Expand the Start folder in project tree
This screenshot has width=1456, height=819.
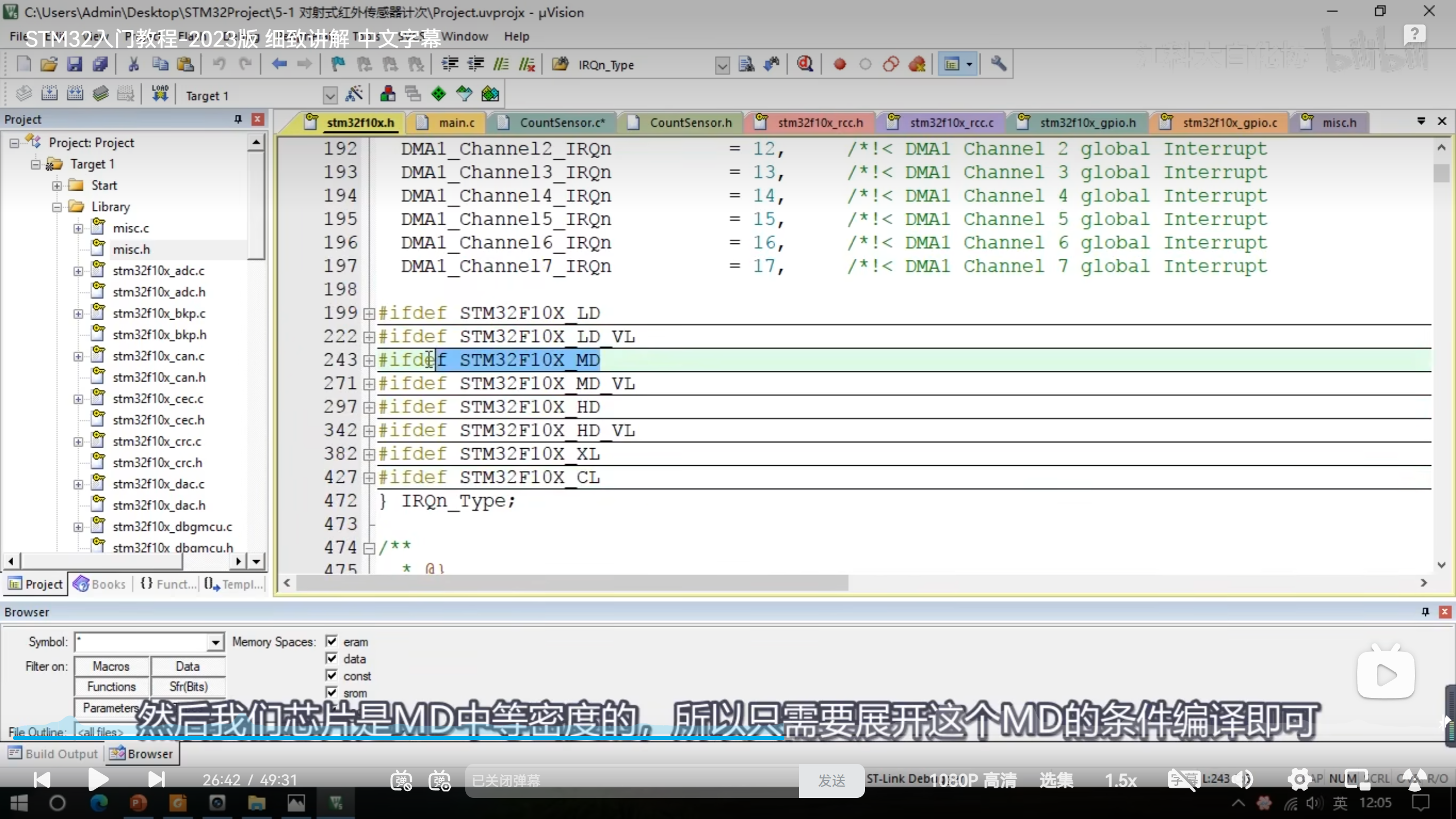[x=57, y=185]
